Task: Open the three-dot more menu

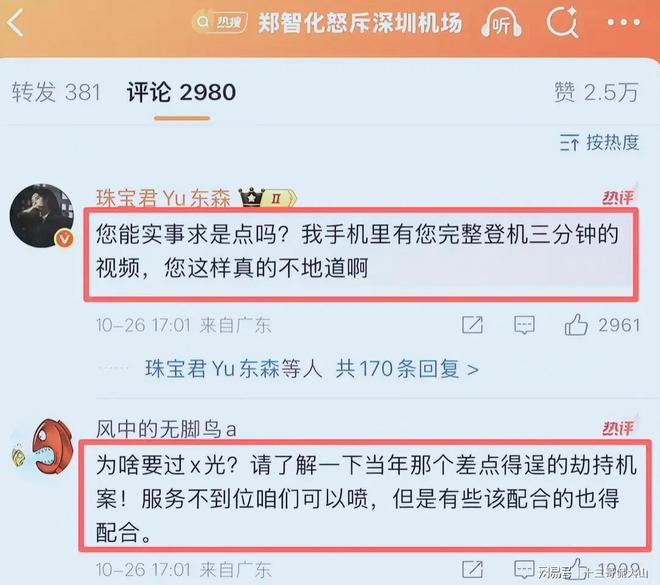Action: 623,22
